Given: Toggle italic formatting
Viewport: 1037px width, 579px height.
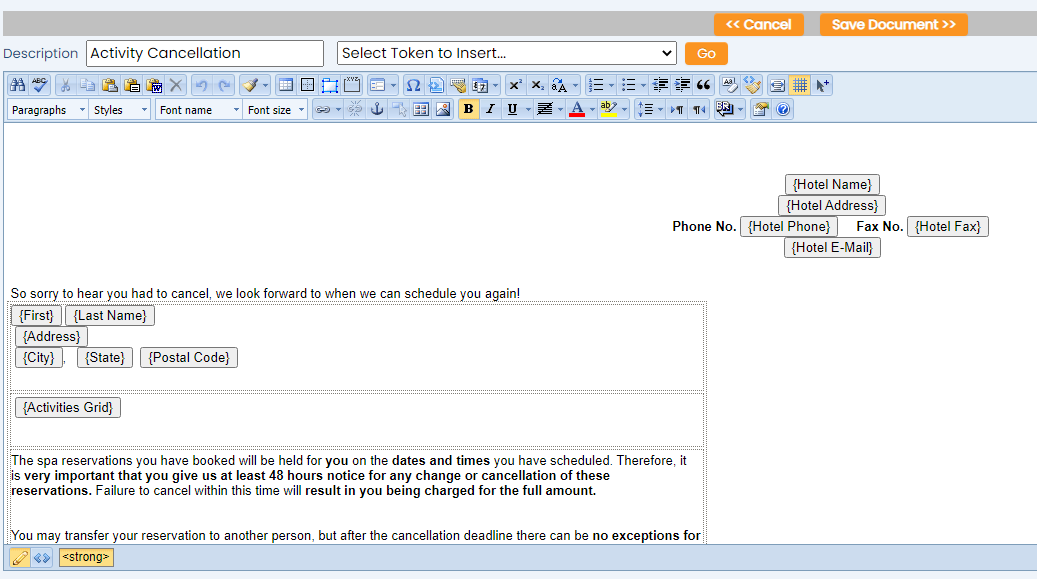Looking at the screenshot, I should click(x=490, y=110).
